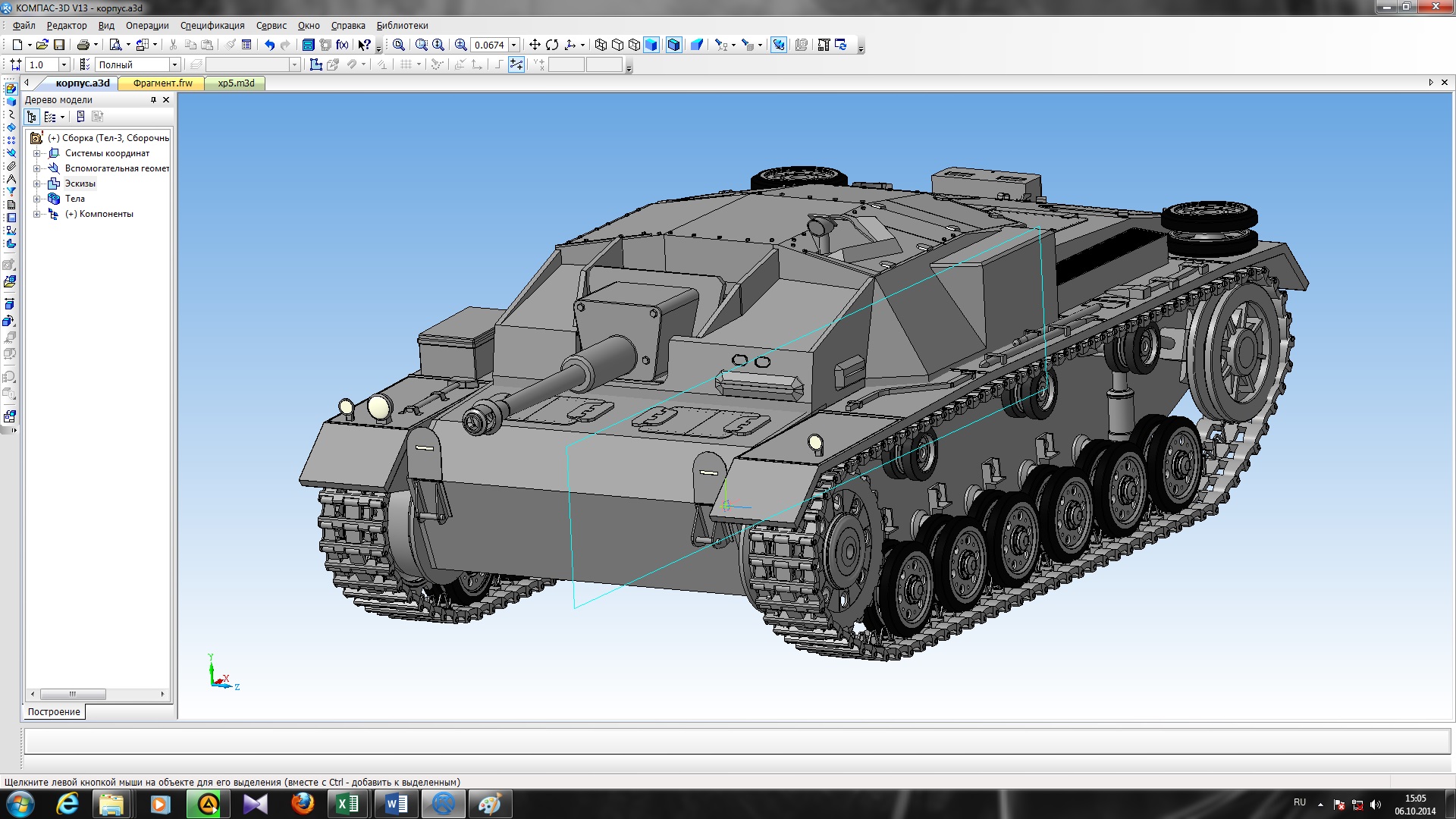Open the Filters funnel icon in sidebar
Viewport: 1456px width, 819px height.
point(11,191)
